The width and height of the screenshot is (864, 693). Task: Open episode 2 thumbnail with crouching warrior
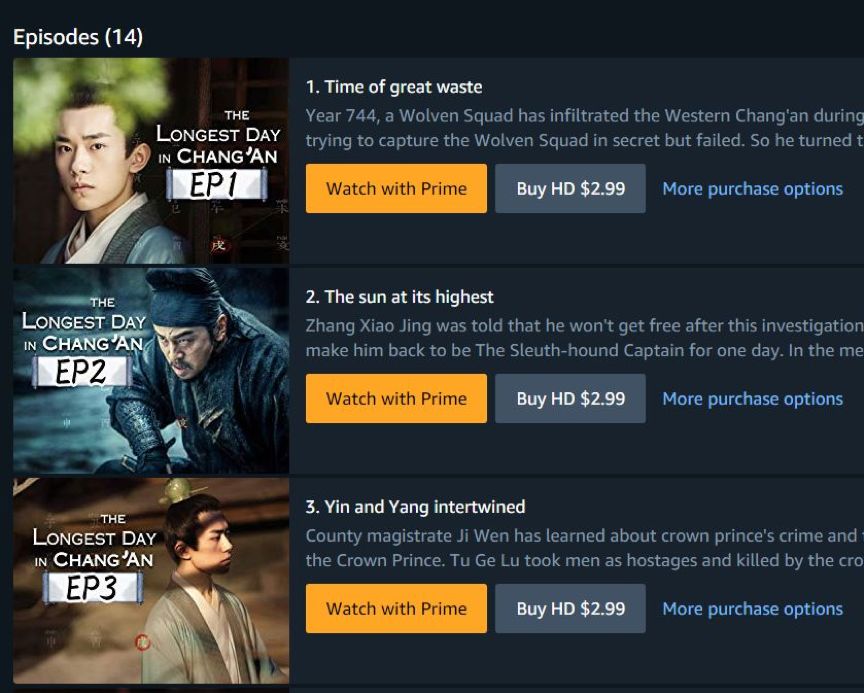[151, 371]
